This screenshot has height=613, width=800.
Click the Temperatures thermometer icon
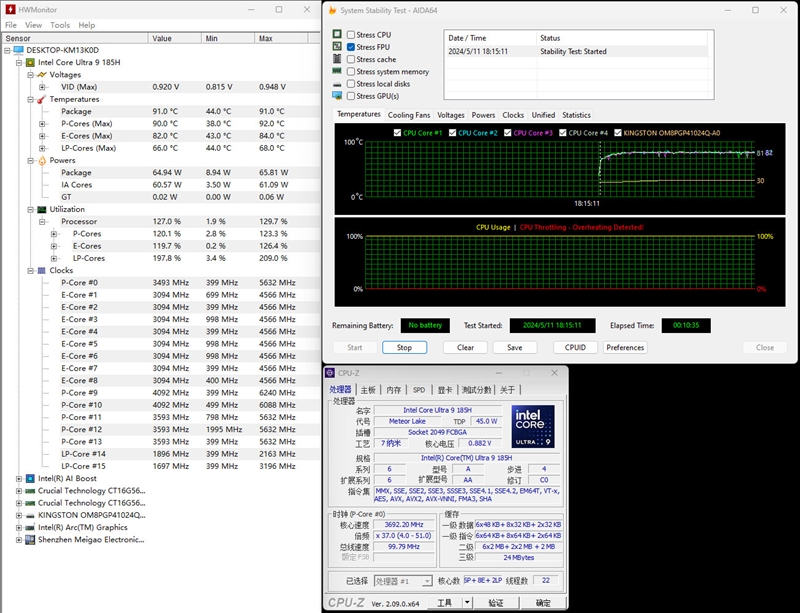[x=42, y=99]
